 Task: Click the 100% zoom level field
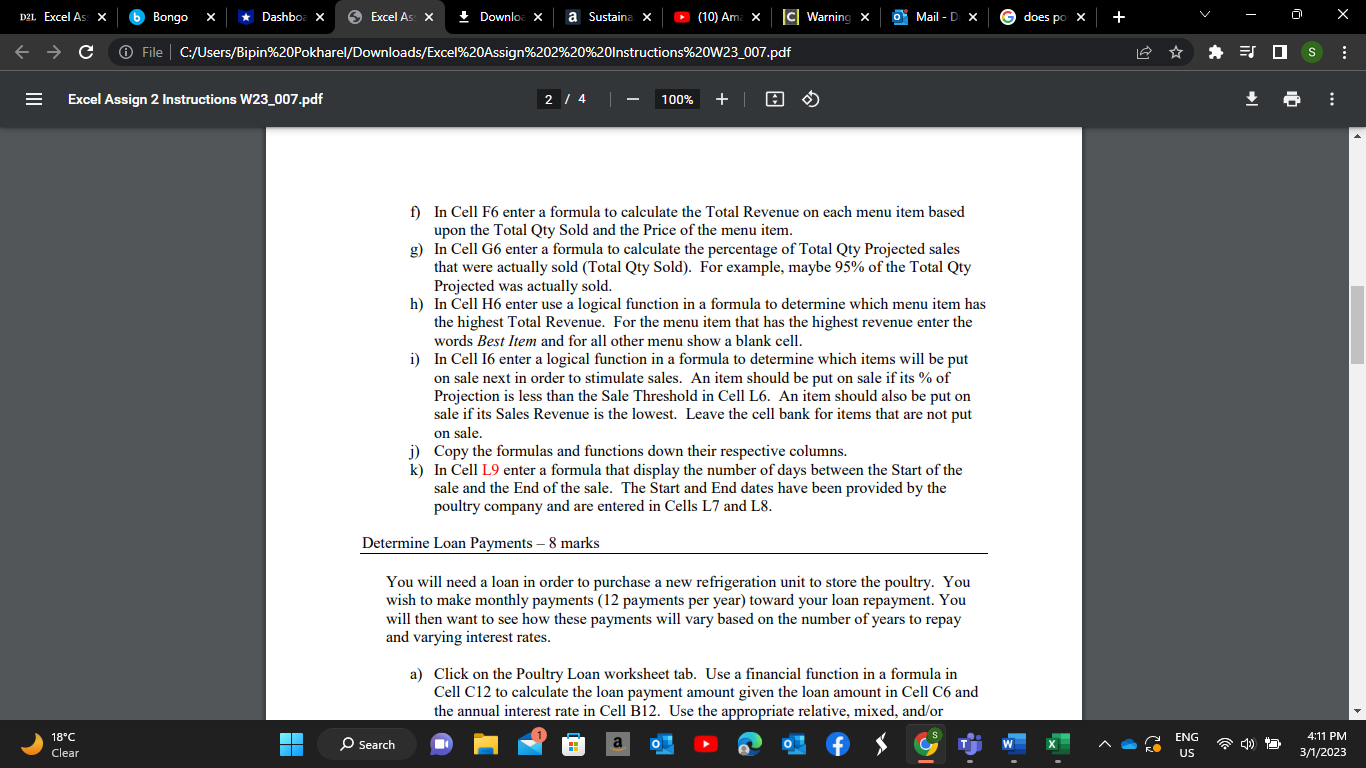click(677, 99)
